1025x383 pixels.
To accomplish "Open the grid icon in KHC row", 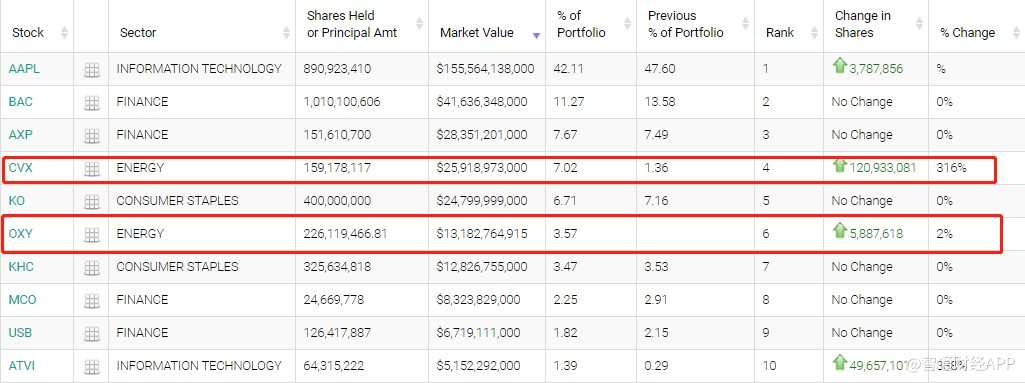I will pyautogui.click(x=92, y=267).
